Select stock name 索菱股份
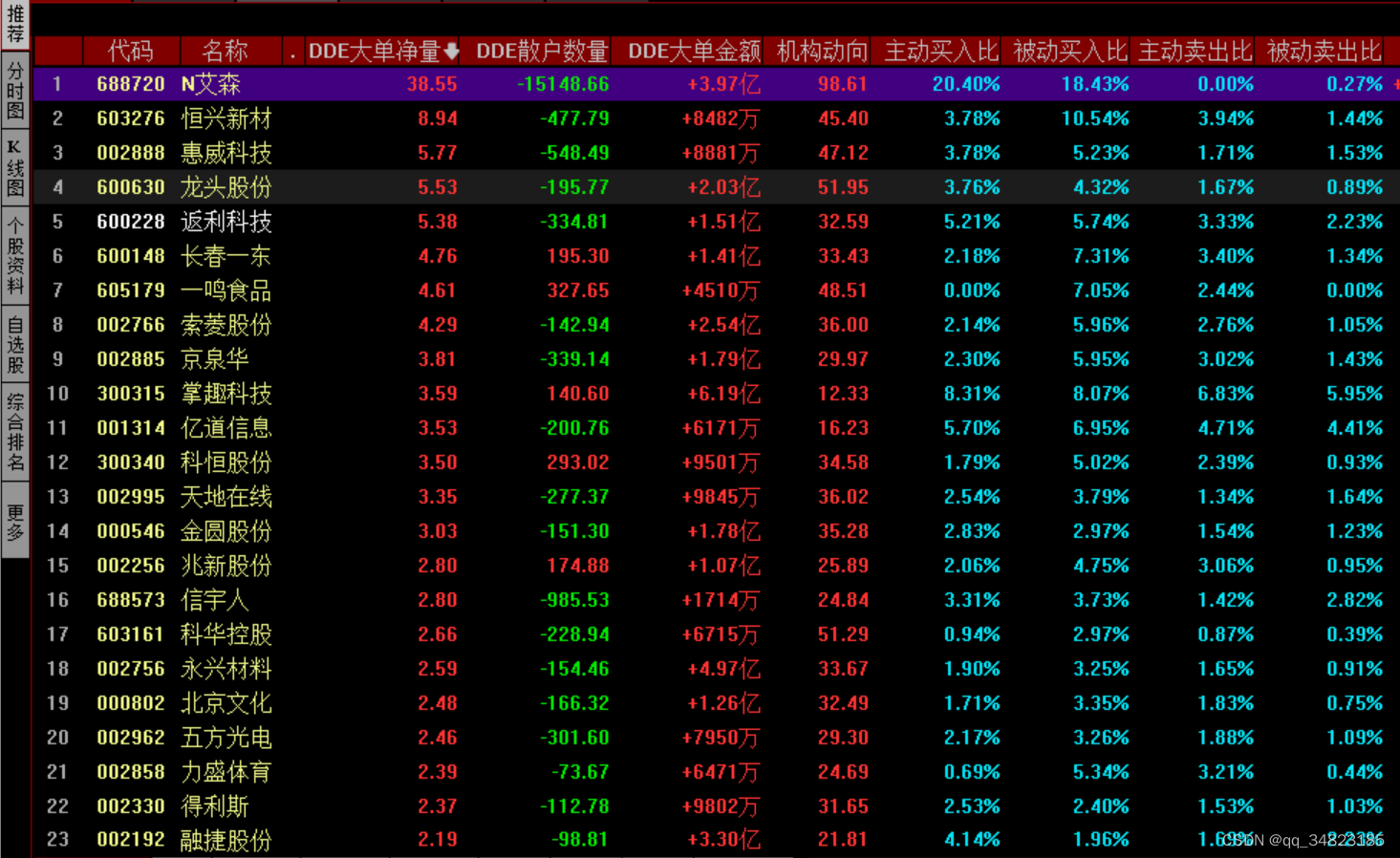 pos(226,325)
